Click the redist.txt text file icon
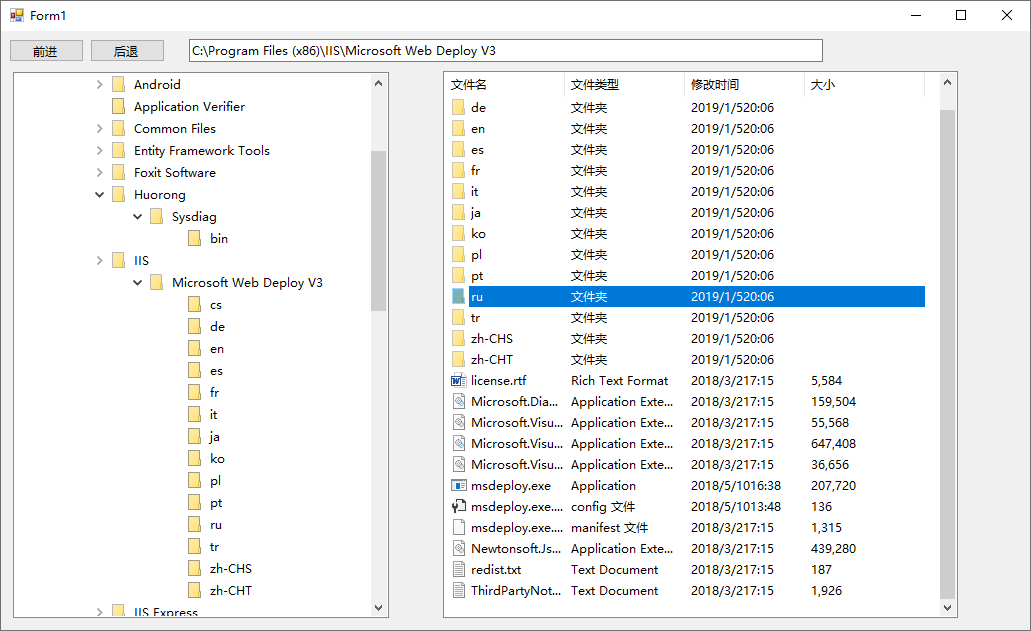This screenshot has width=1031, height=631. pyautogui.click(x=458, y=570)
